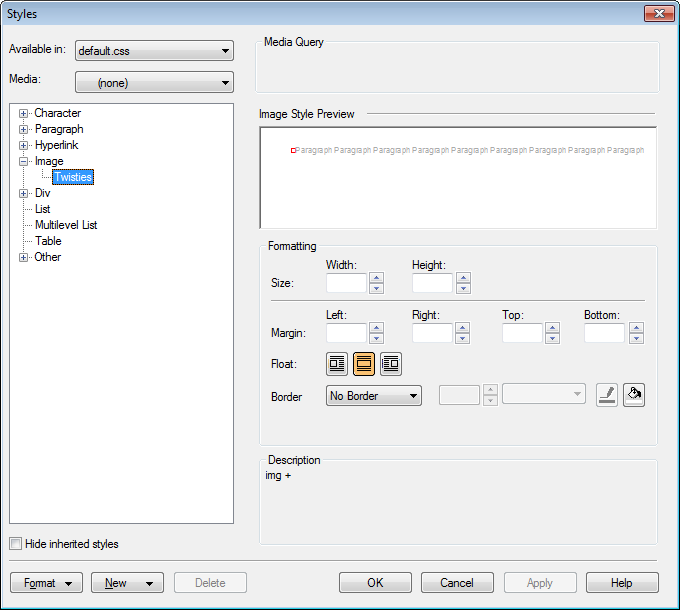
Task: Select the float right icon
Action: (x=391, y=364)
